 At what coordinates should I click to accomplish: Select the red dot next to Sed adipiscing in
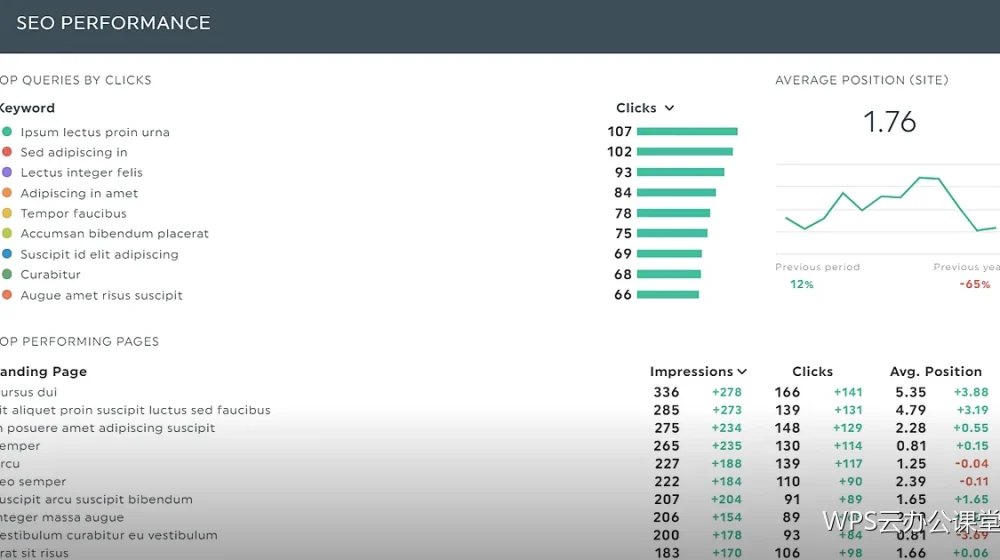click(7, 152)
